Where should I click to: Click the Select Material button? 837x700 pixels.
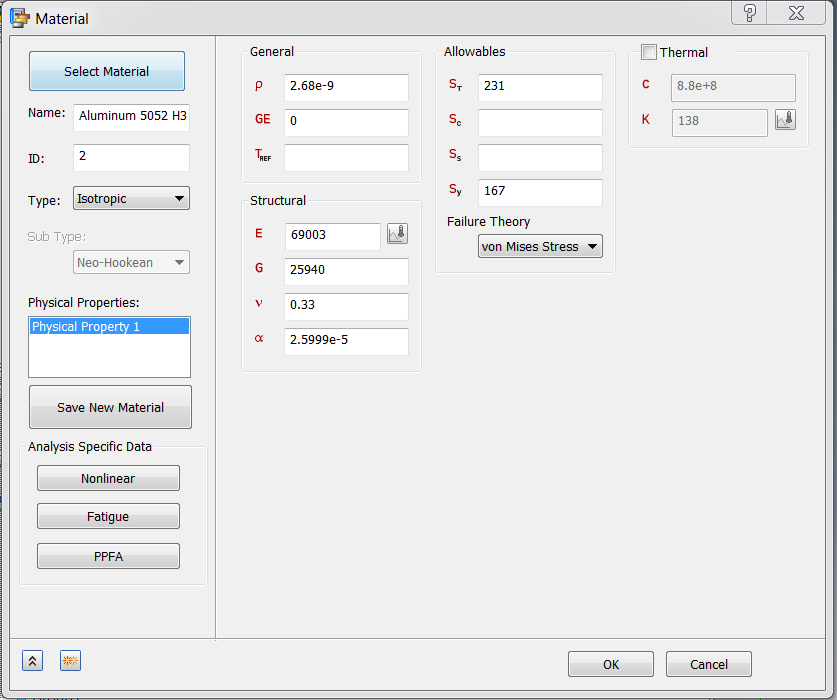coord(106,70)
